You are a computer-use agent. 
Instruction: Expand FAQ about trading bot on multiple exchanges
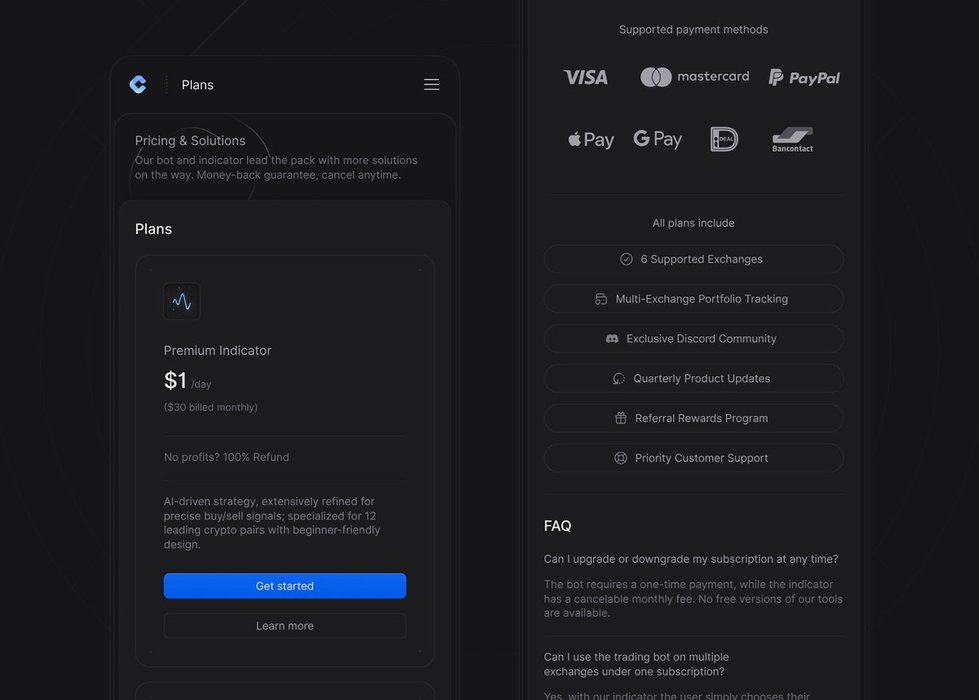[x=636, y=664]
